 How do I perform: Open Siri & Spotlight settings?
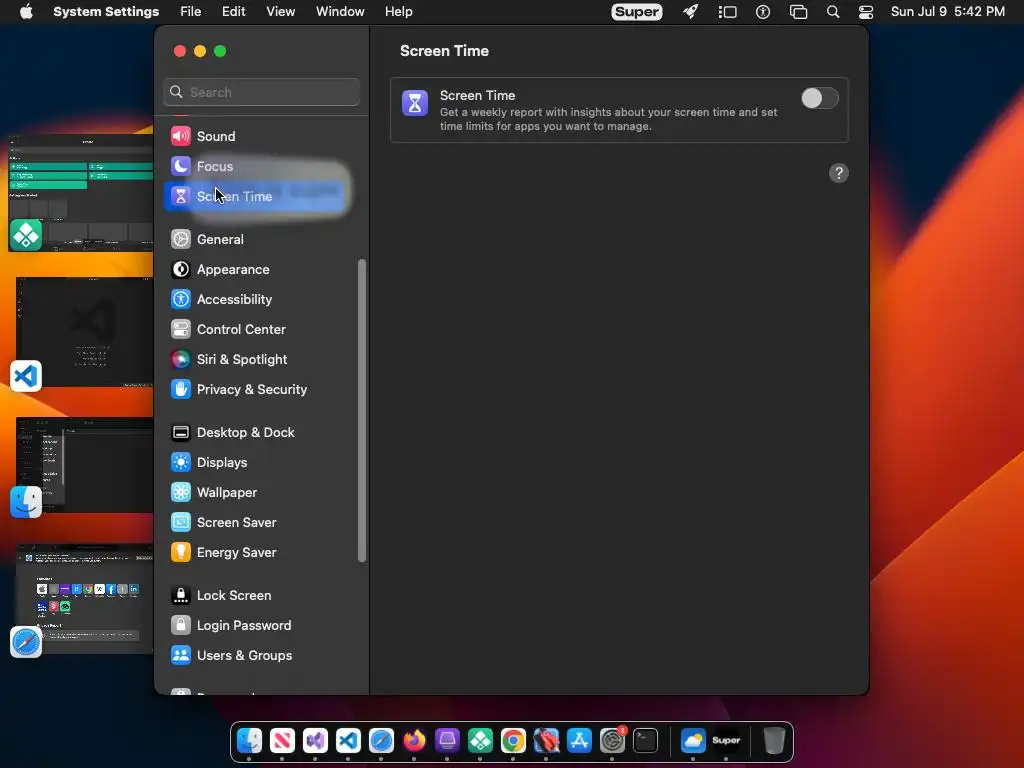point(261,359)
